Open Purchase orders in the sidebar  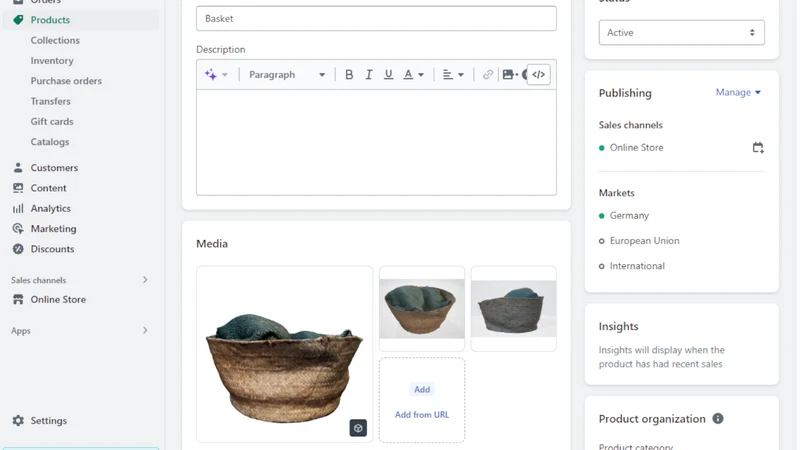pyautogui.click(x=66, y=81)
